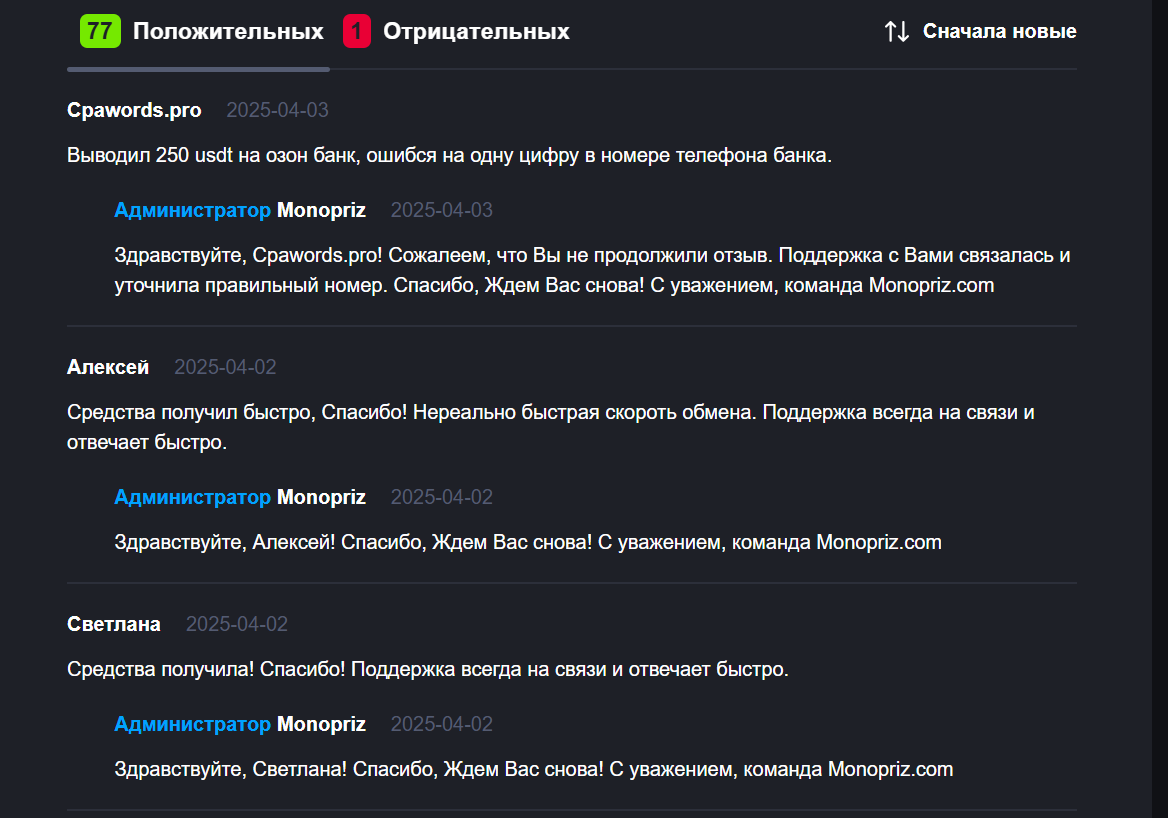This screenshot has width=1168, height=818.
Task: Click the sort arrows icon
Action: pos(897,31)
